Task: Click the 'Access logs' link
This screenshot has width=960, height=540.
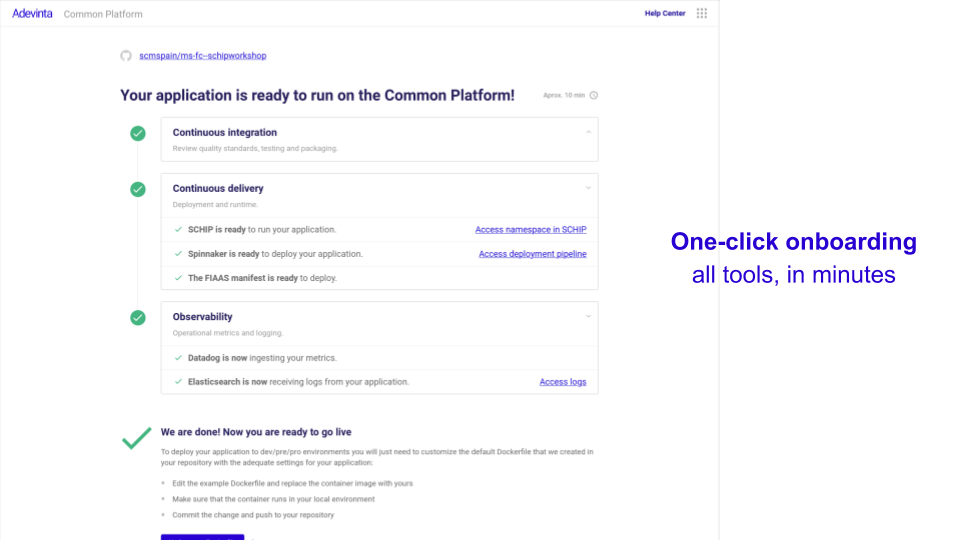Action: point(562,382)
